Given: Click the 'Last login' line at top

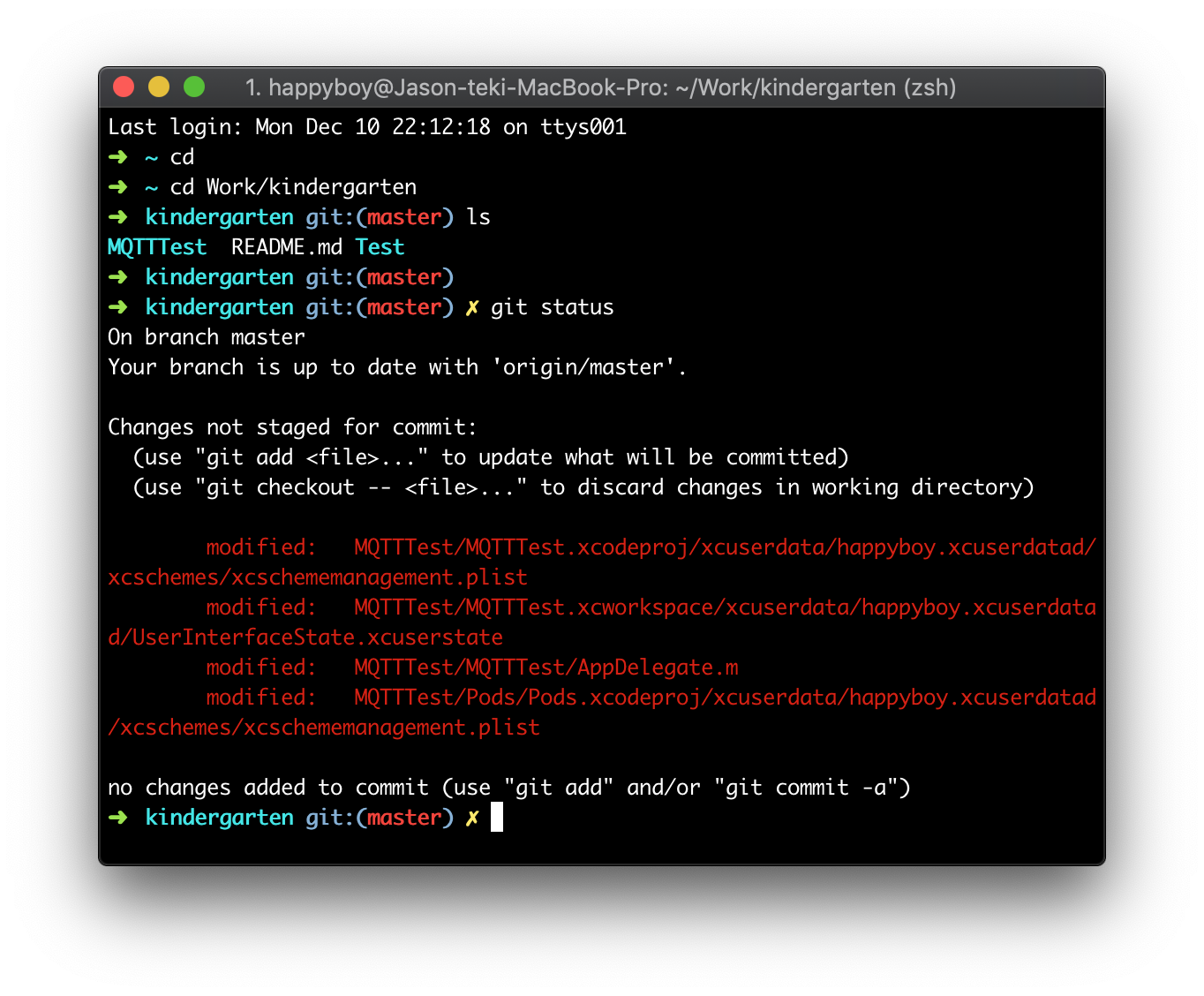Looking at the screenshot, I should (366, 127).
